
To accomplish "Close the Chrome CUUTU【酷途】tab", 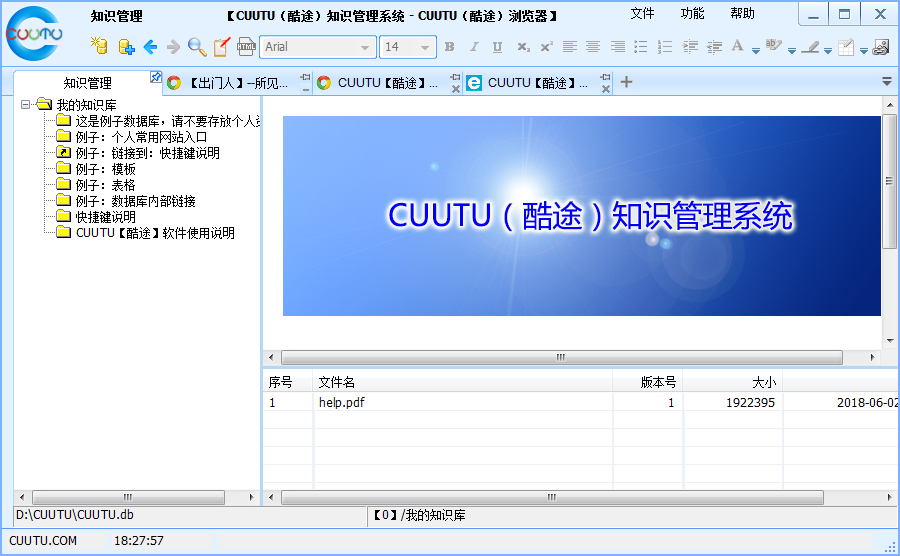I will coord(455,89).
